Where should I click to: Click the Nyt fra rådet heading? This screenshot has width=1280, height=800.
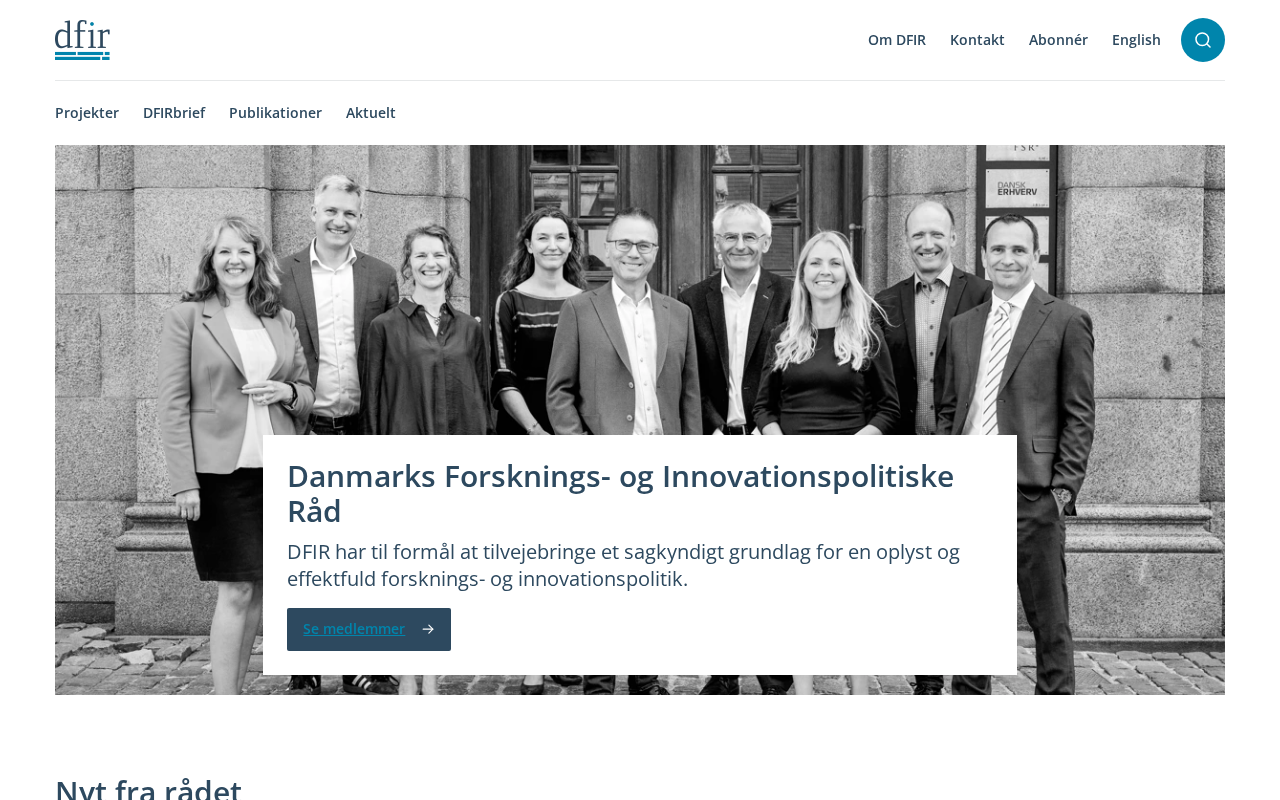click(x=148, y=788)
